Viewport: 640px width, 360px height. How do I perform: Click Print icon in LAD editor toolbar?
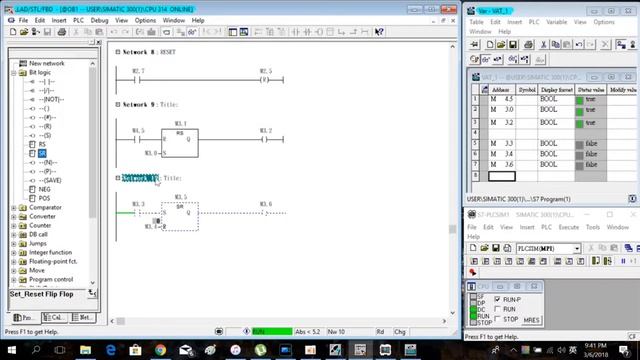coord(62,32)
